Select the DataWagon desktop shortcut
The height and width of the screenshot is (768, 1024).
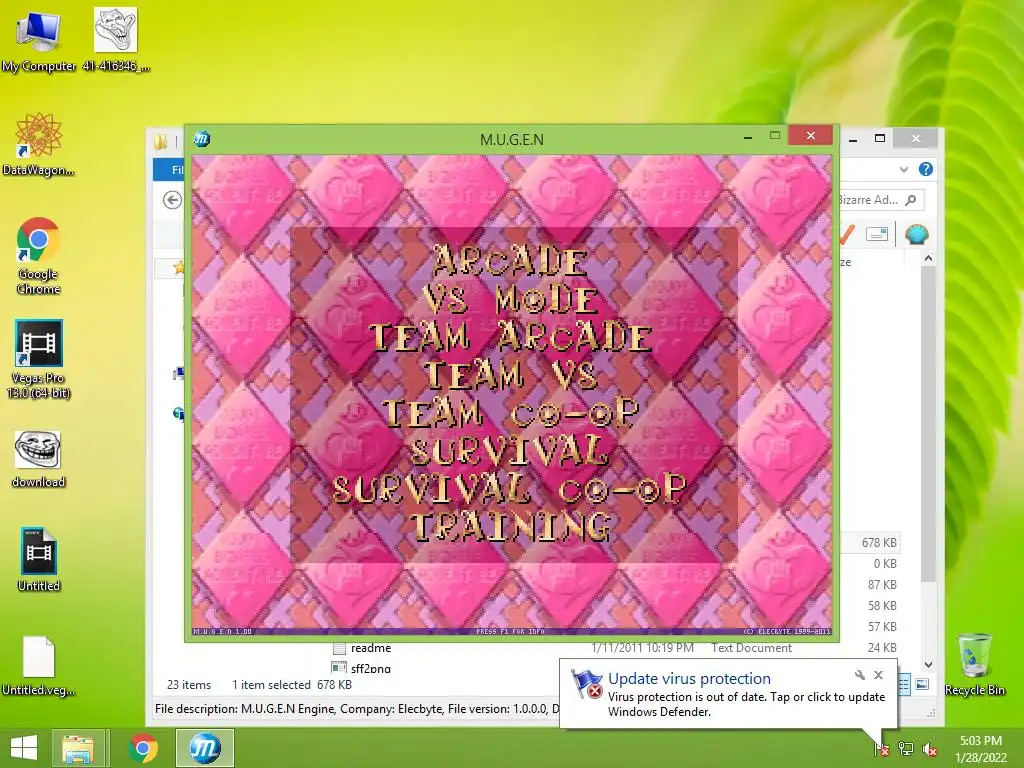click(38, 144)
